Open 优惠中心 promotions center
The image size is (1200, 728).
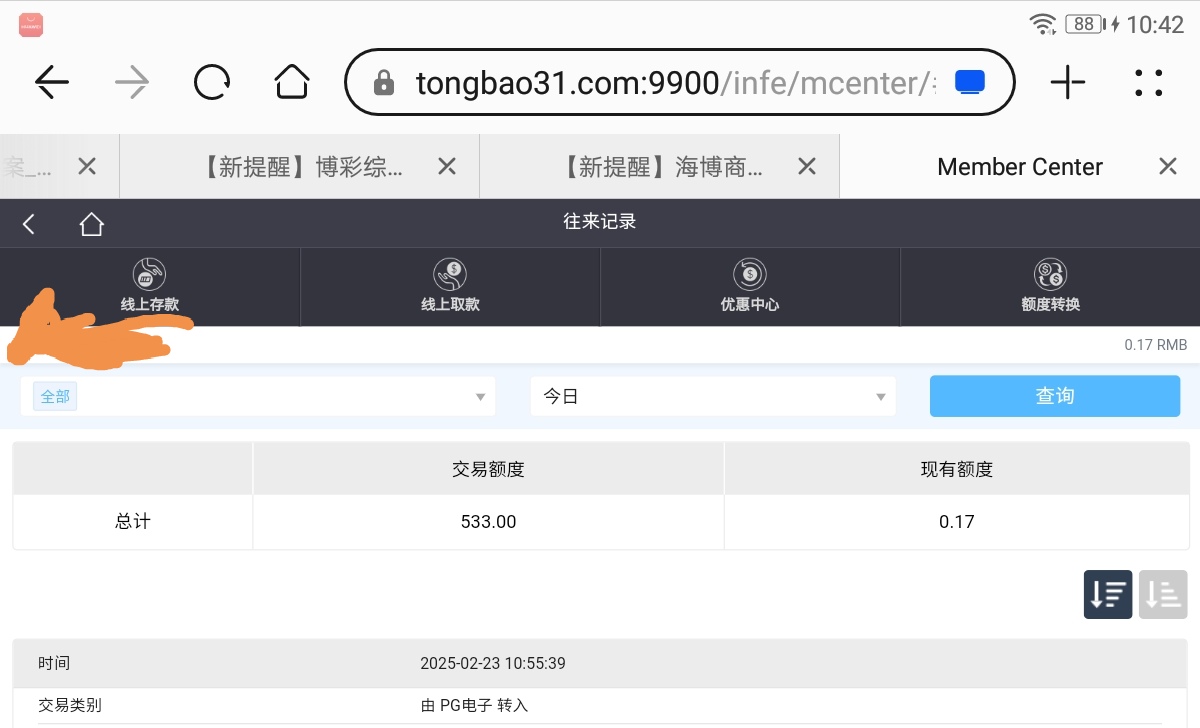[750, 287]
